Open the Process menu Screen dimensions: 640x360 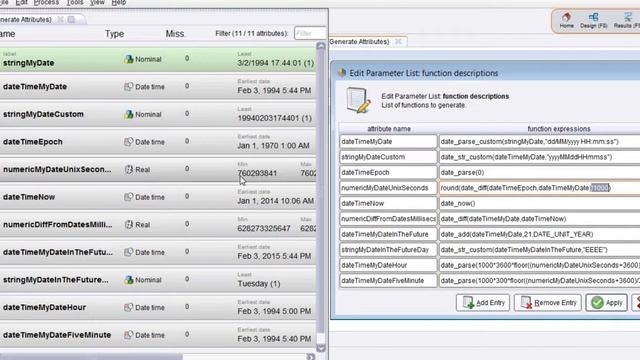pyautogui.click(x=46, y=2)
